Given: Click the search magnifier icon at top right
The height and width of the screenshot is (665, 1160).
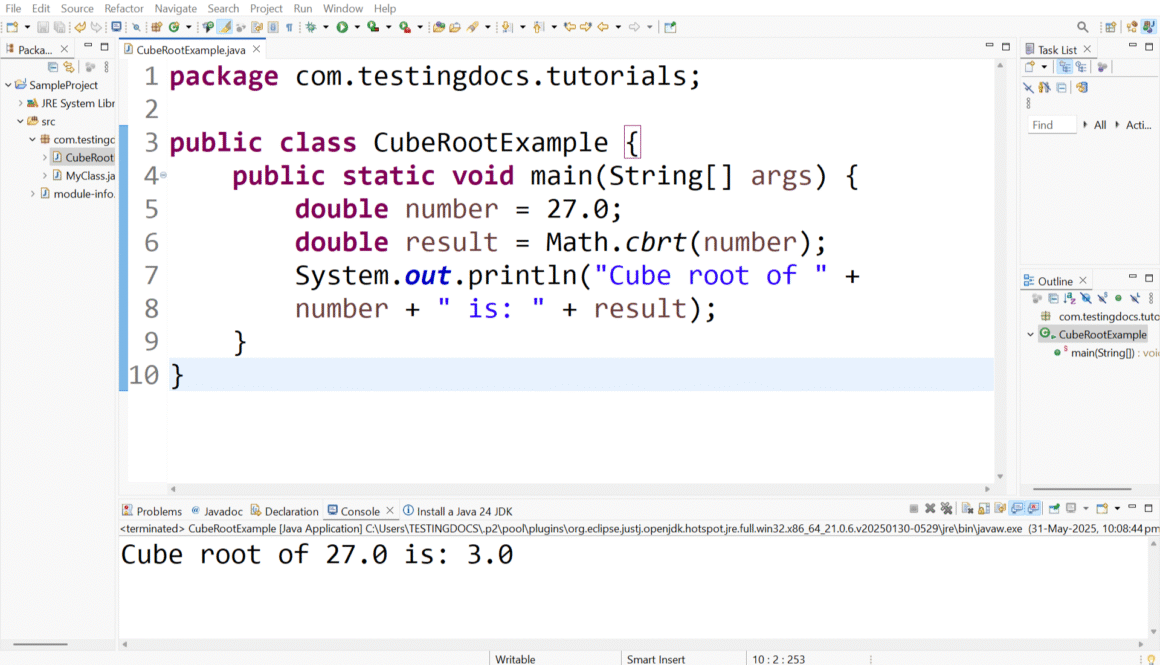Looking at the screenshot, I should click(1082, 27).
